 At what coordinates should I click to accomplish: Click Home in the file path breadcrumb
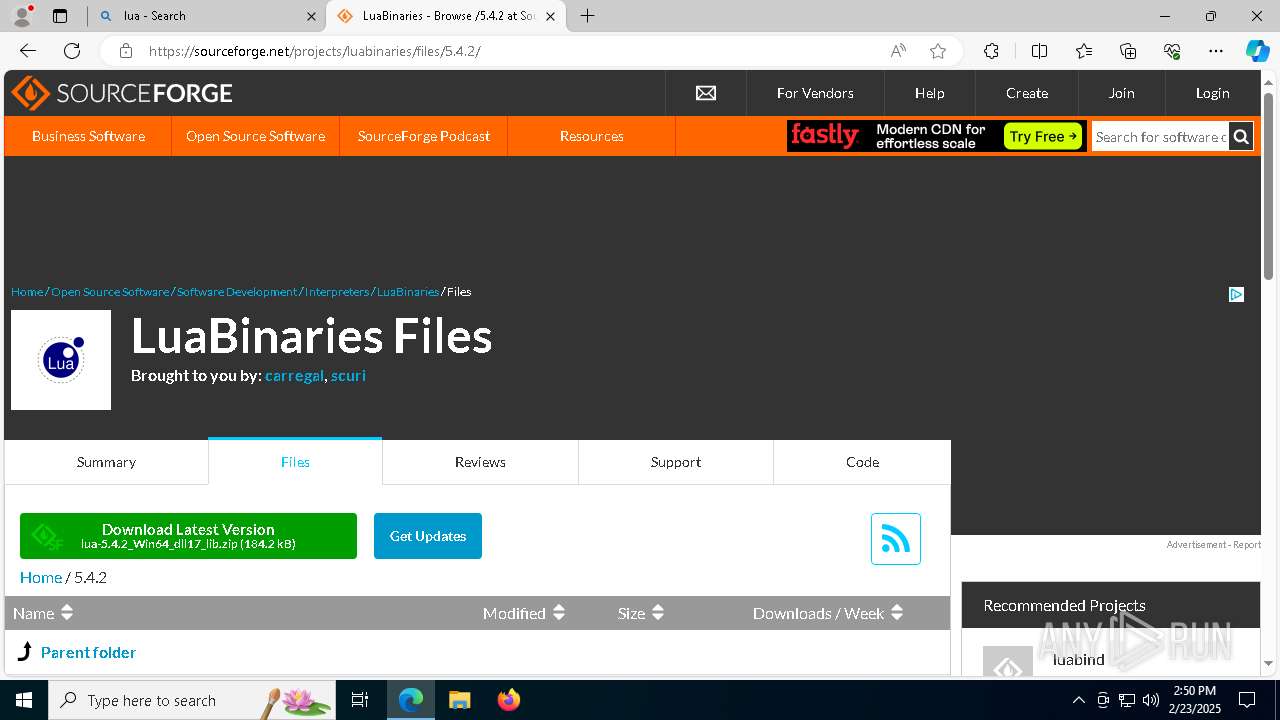41,577
